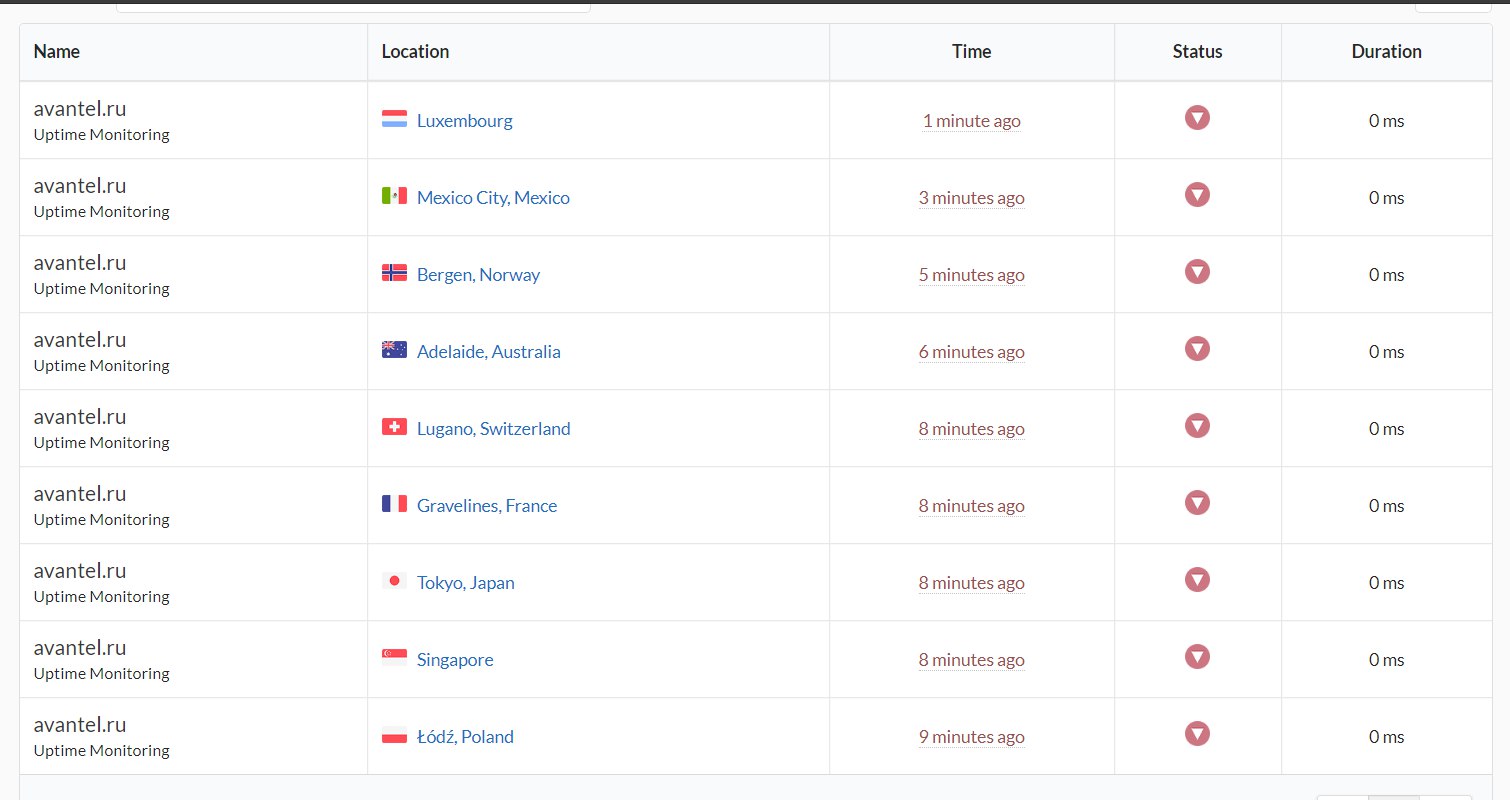Click '0 ms' duration in the Tokyo row
Image resolution: width=1510 pixels, height=800 pixels.
click(1386, 583)
